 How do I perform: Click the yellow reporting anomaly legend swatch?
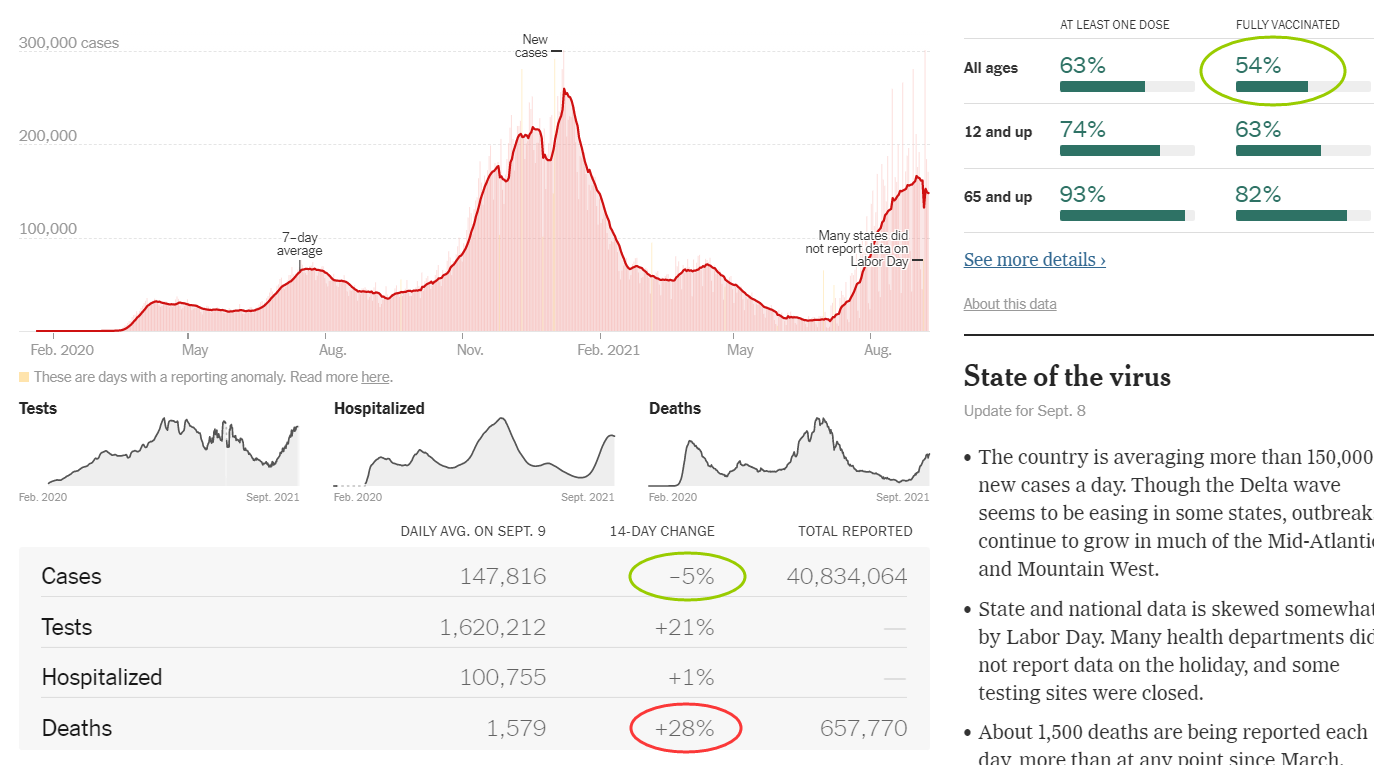[24, 377]
